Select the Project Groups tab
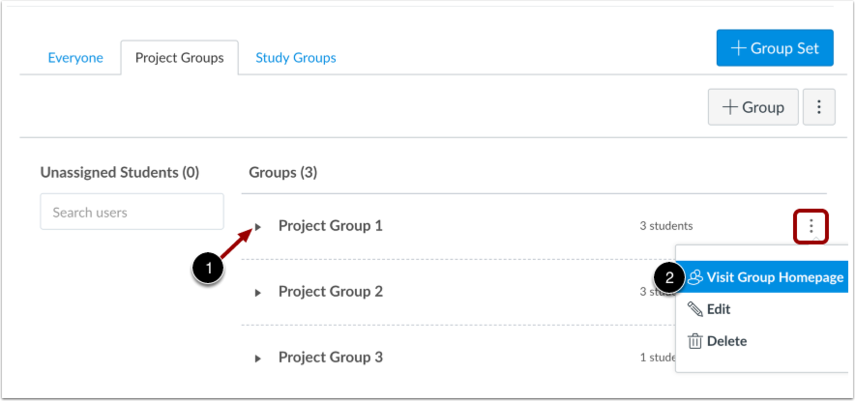This screenshot has width=855, height=401. click(x=179, y=58)
